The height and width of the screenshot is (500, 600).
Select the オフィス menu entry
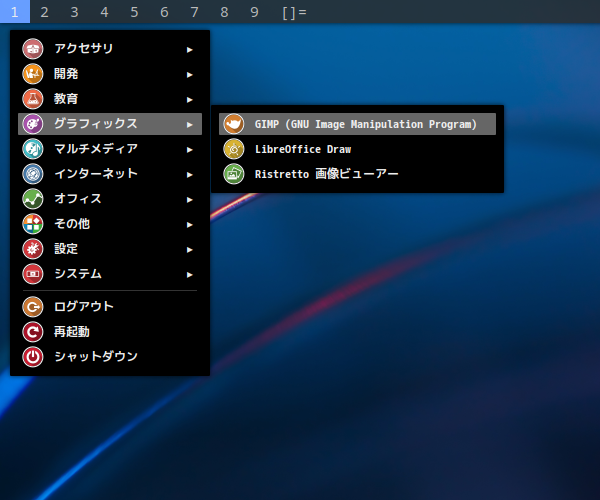tap(110, 199)
